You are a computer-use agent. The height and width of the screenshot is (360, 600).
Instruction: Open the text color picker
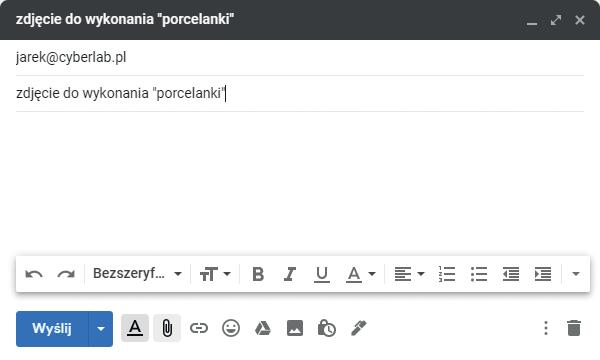(x=361, y=274)
